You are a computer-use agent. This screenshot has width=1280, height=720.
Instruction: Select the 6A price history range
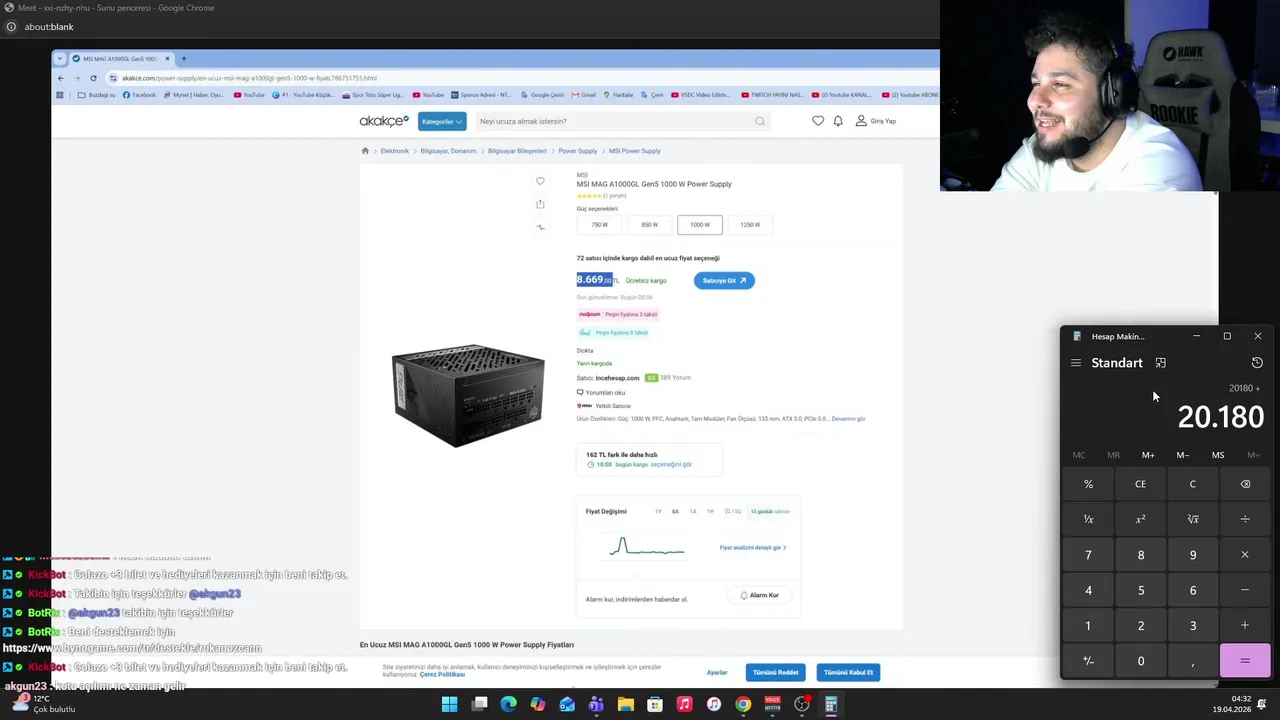[675, 512]
